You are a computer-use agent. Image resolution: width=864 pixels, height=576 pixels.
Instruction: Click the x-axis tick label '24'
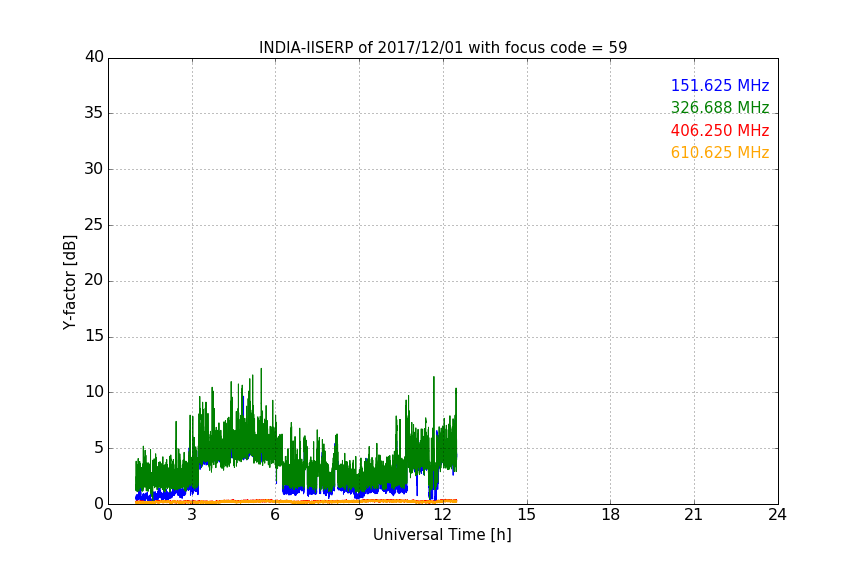click(777, 515)
